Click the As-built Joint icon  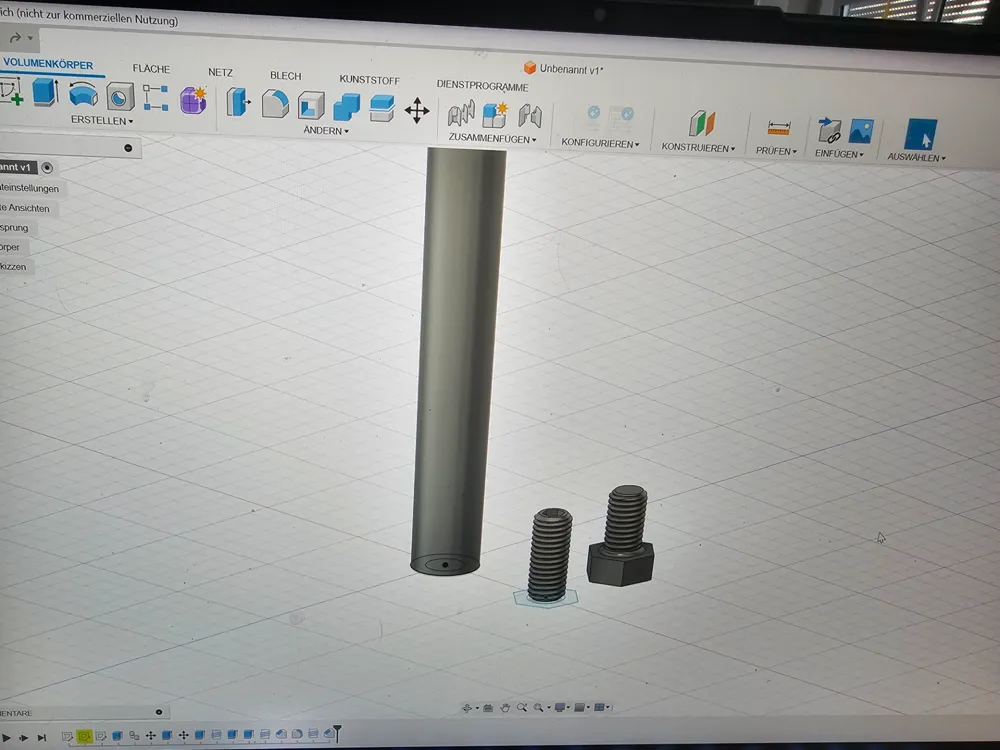tap(530, 116)
